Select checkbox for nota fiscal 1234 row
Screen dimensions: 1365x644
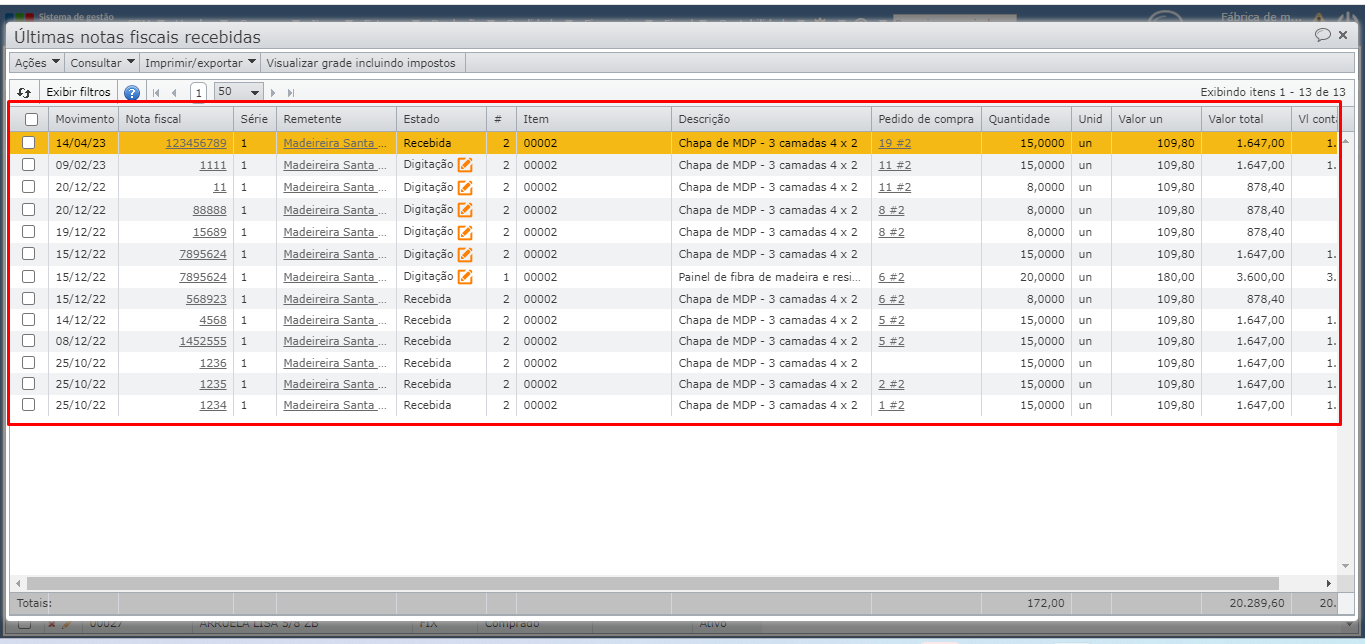pyautogui.click(x=29, y=405)
